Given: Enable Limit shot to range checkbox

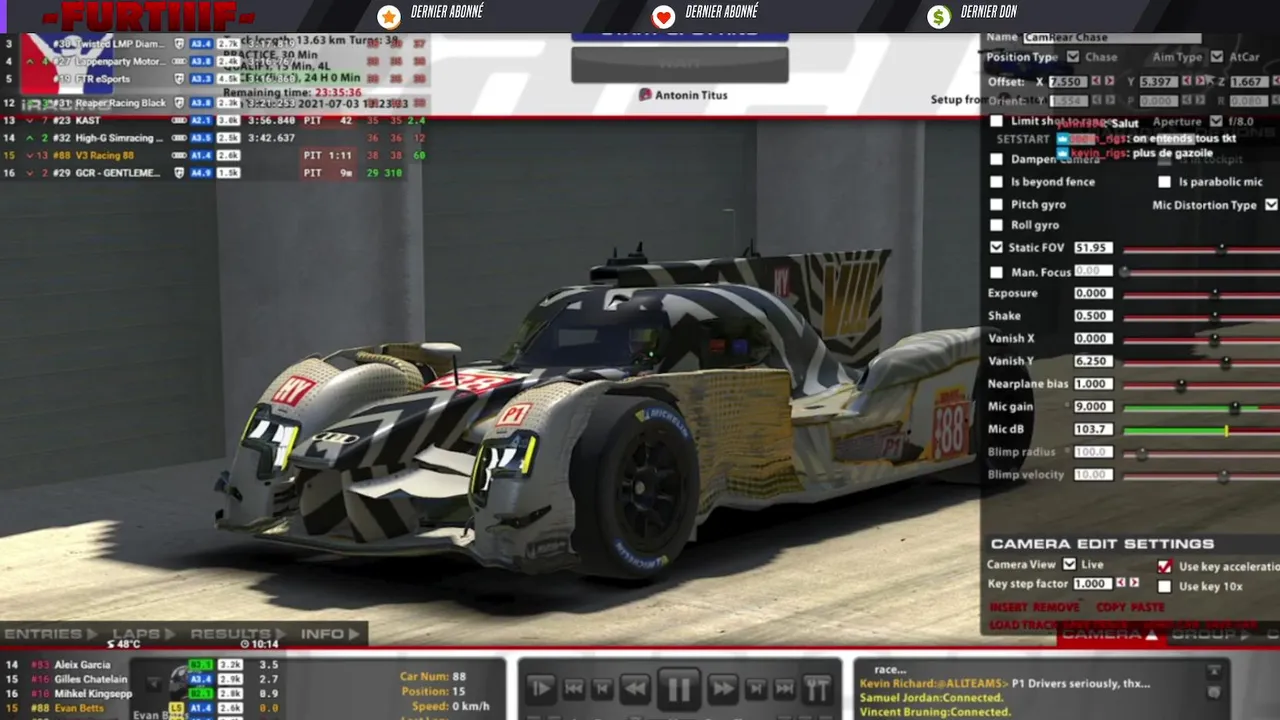Looking at the screenshot, I should coord(996,121).
